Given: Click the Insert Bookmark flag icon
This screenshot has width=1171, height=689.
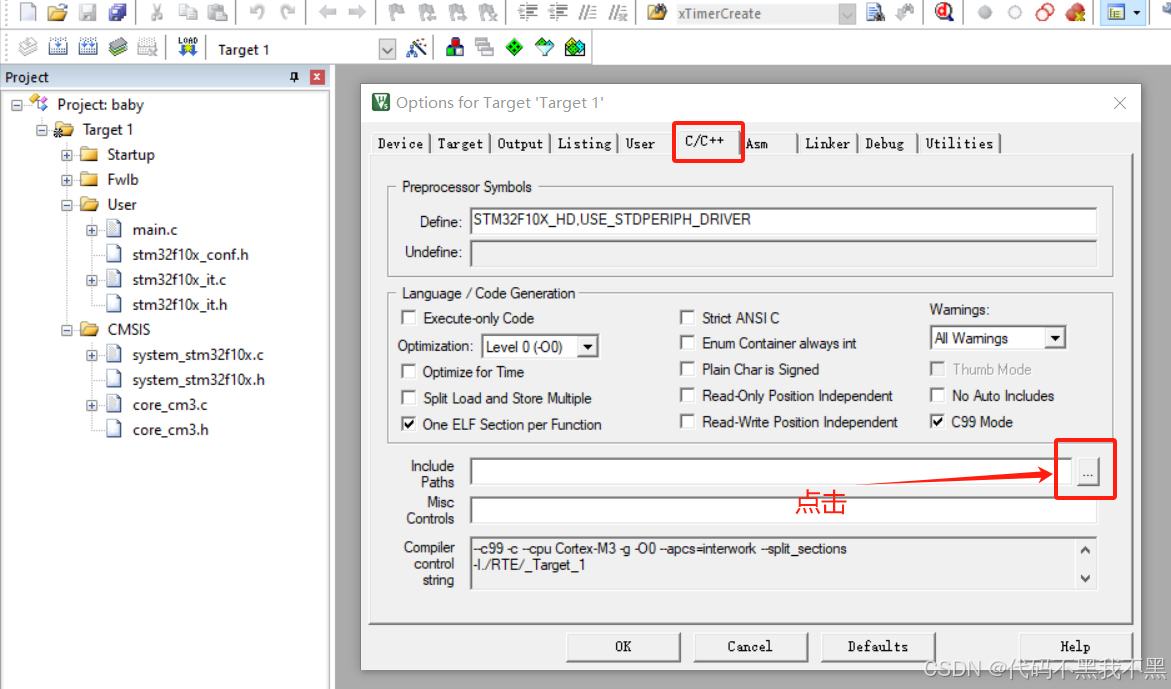Looking at the screenshot, I should pyautogui.click(x=396, y=12).
